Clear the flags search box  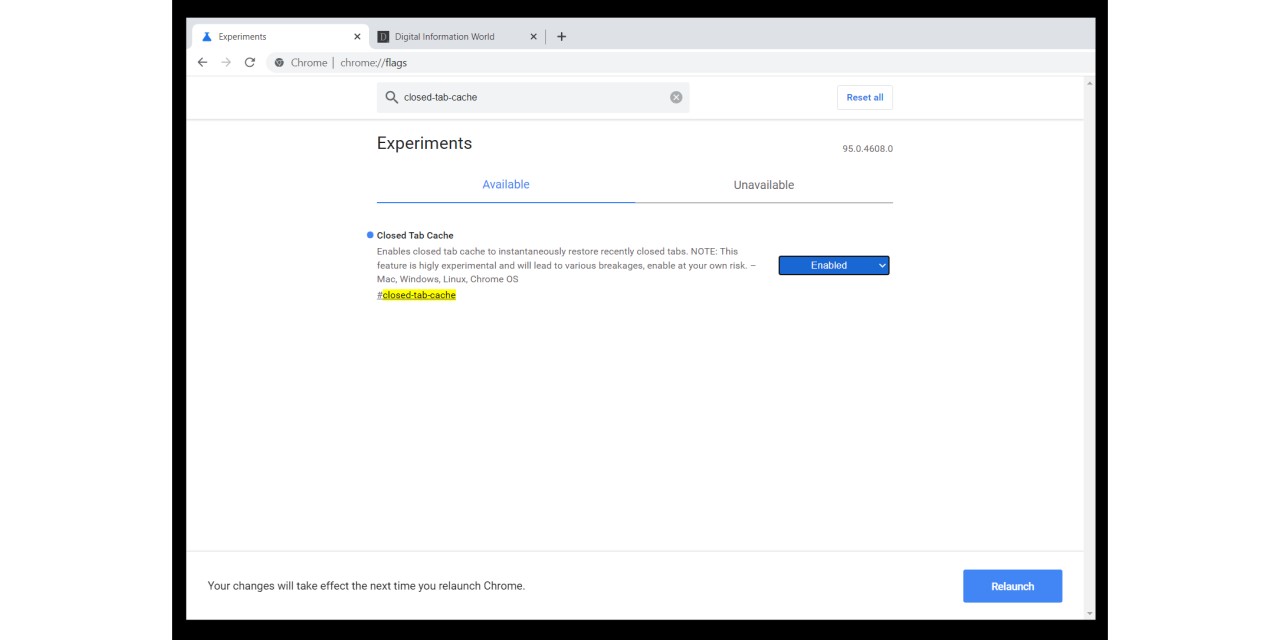(x=676, y=97)
